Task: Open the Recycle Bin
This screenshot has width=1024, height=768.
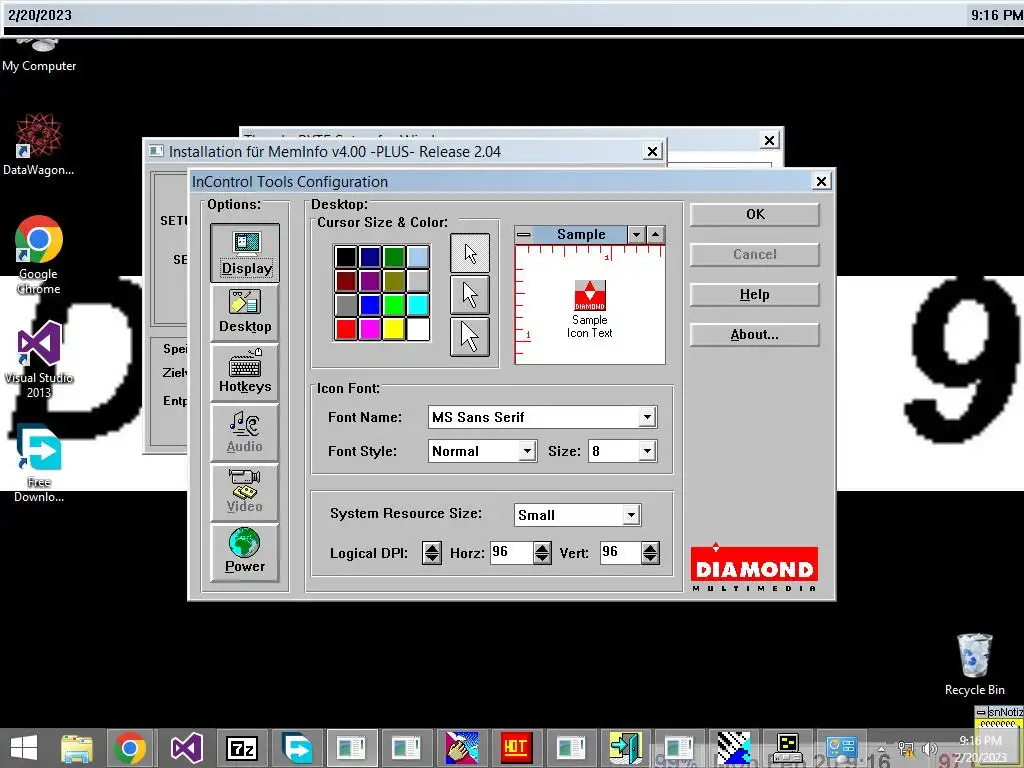Action: [x=974, y=664]
